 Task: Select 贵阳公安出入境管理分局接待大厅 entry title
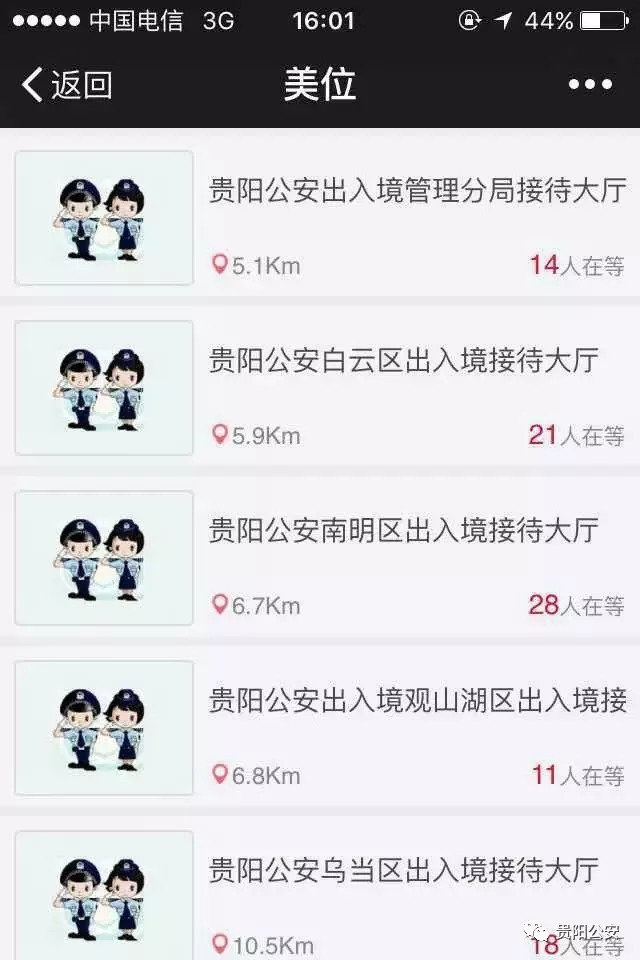pos(418,190)
